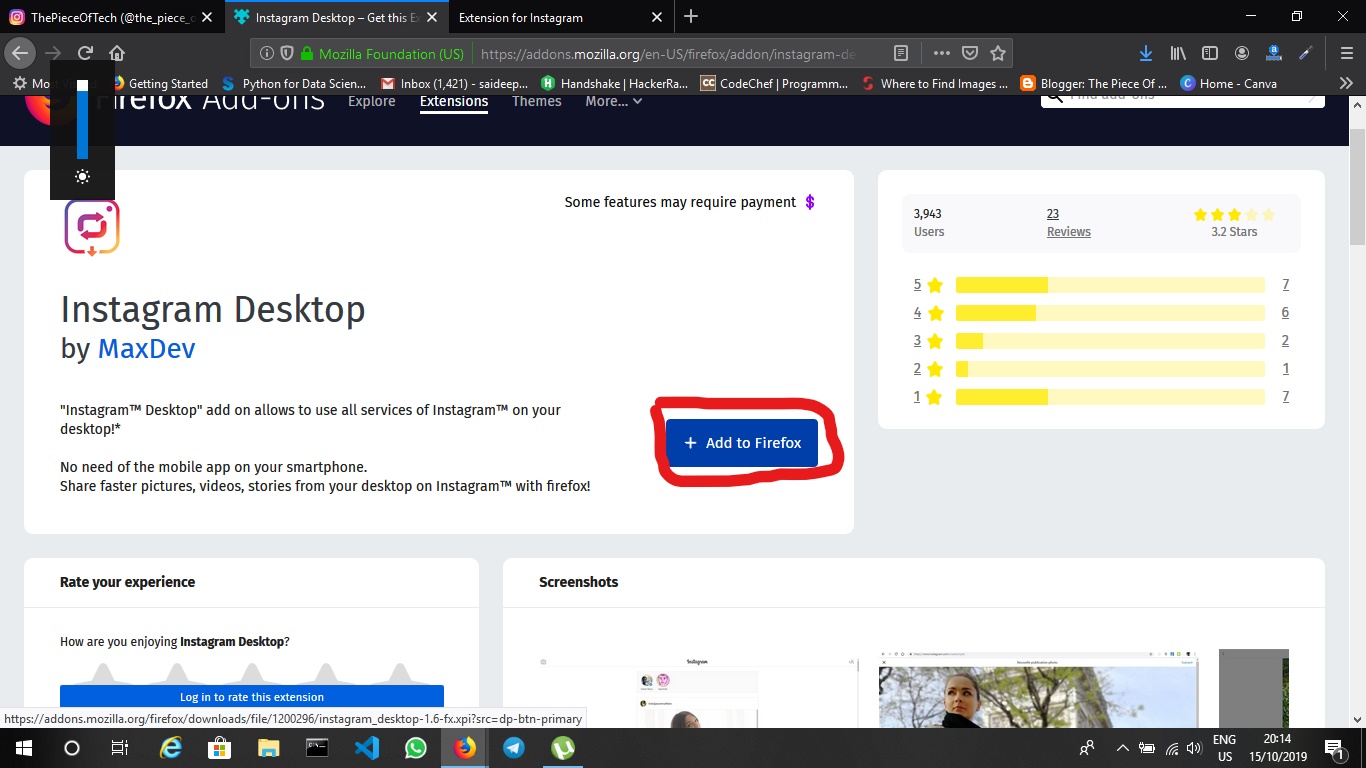
Task: Open the Explore section of Add-ons
Action: (372, 101)
